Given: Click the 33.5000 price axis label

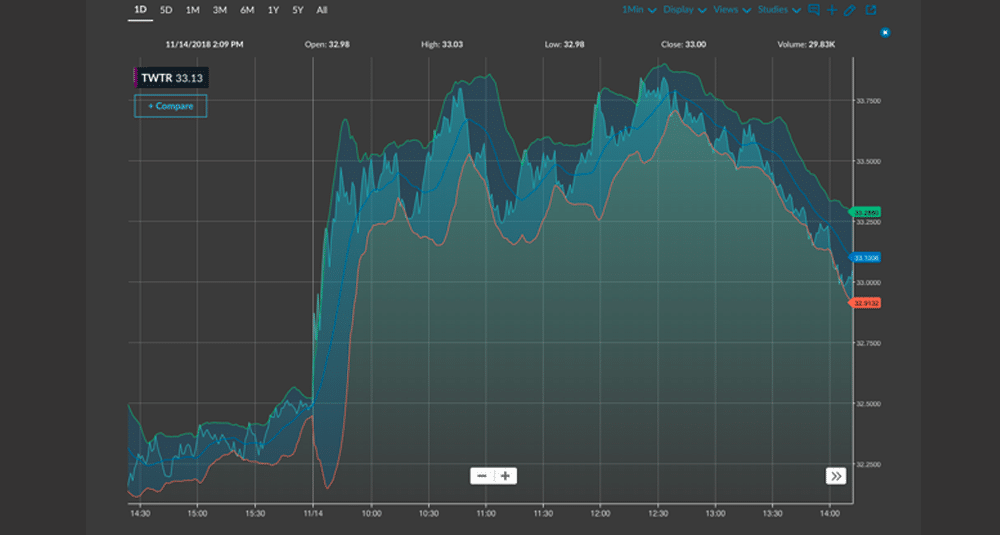Looking at the screenshot, I should point(868,161).
